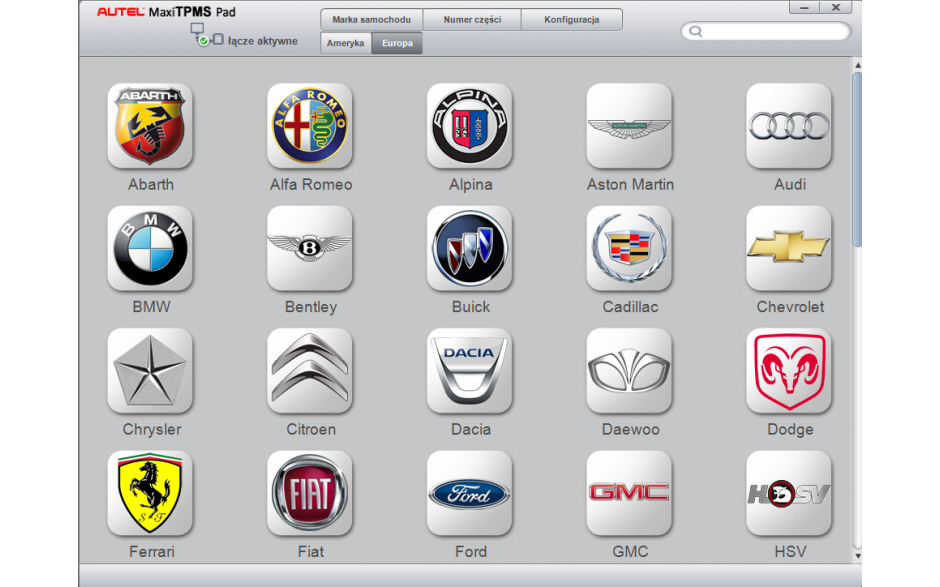Choose the Alpina logo tile
The height and width of the screenshot is (587, 940).
tap(469, 125)
